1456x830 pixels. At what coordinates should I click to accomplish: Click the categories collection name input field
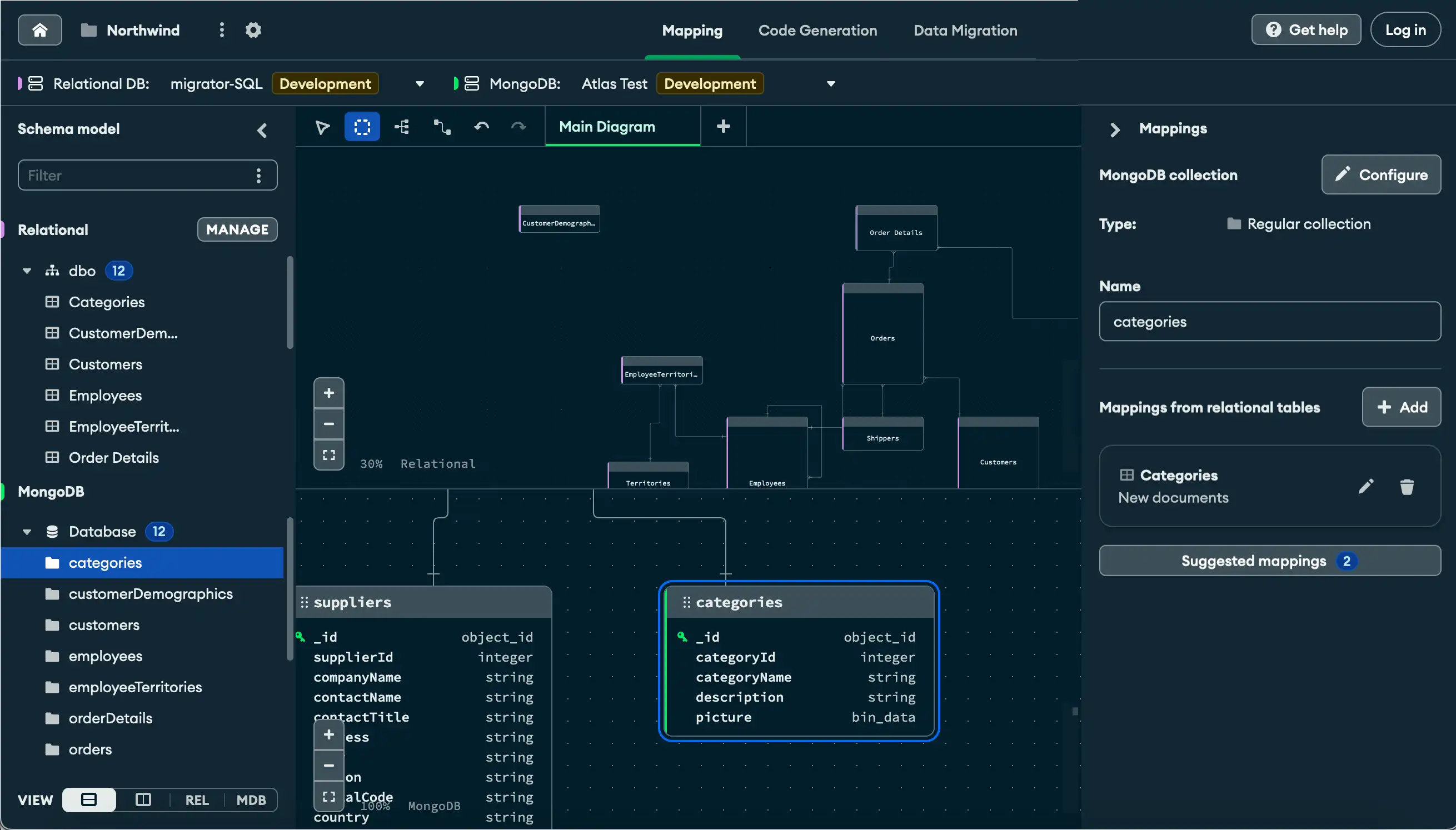(x=1268, y=321)
